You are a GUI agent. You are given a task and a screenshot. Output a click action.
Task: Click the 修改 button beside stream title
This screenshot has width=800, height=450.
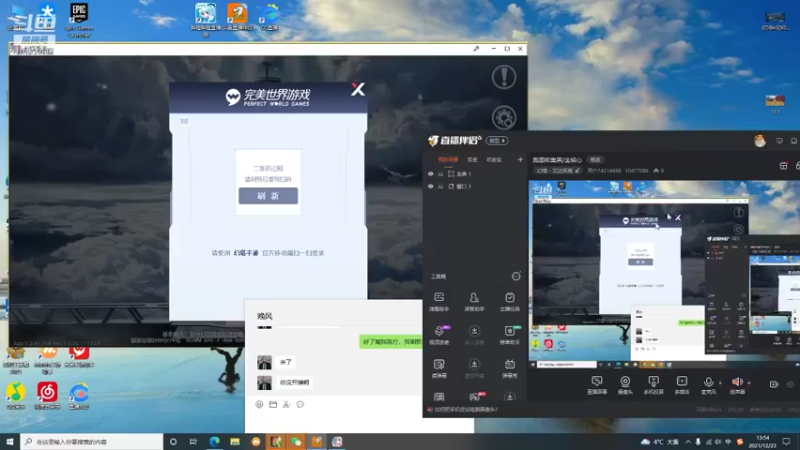(x=595, y=160)
